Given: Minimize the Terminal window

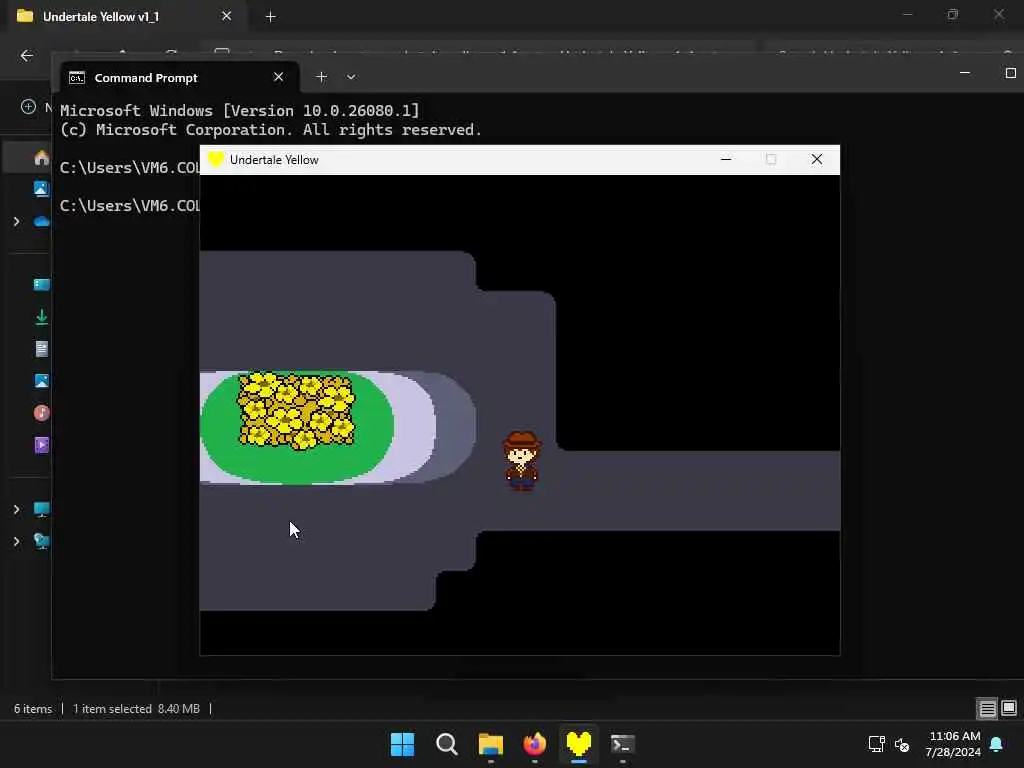Looking at the screenshot, I should click(x=965, y=72).
